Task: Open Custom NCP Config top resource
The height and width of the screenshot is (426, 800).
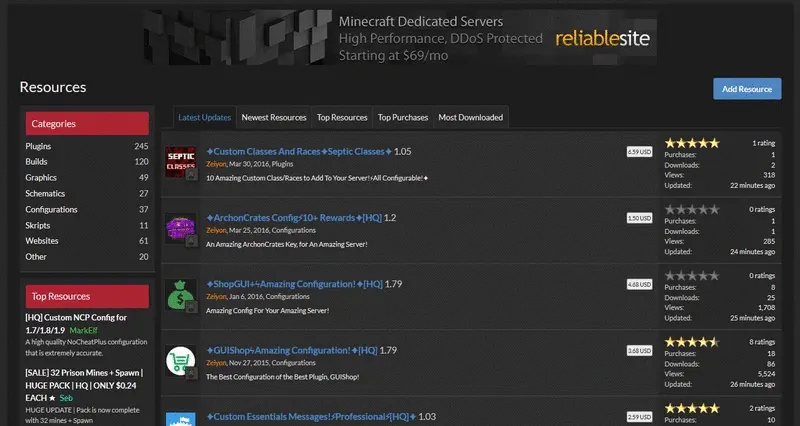Action: [76, 323]
